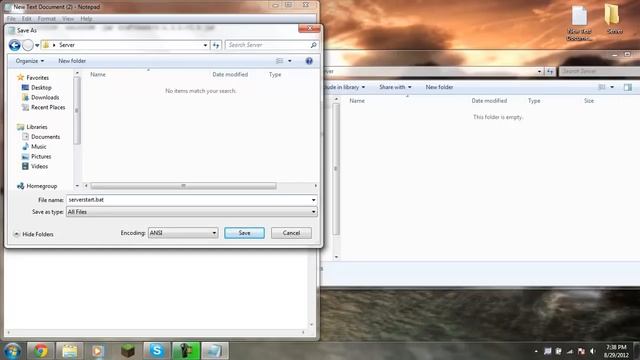
Task: Change view icon in Save As toolbar
Action: (x=280, y=61)
